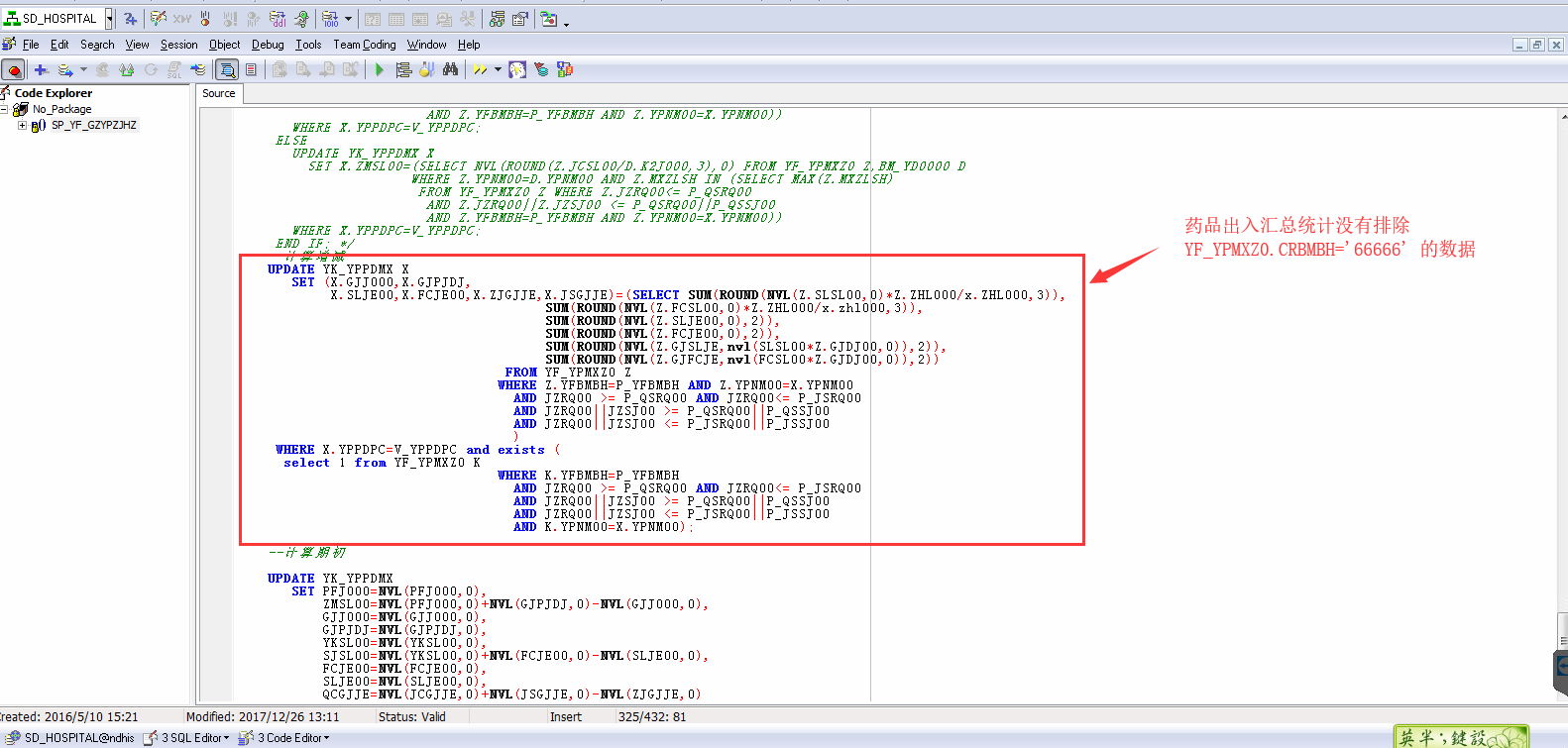Click the colored blocks dependency icon
Image resolution: width=1568 pixels, height=748 pixels.
coord(565,69)
